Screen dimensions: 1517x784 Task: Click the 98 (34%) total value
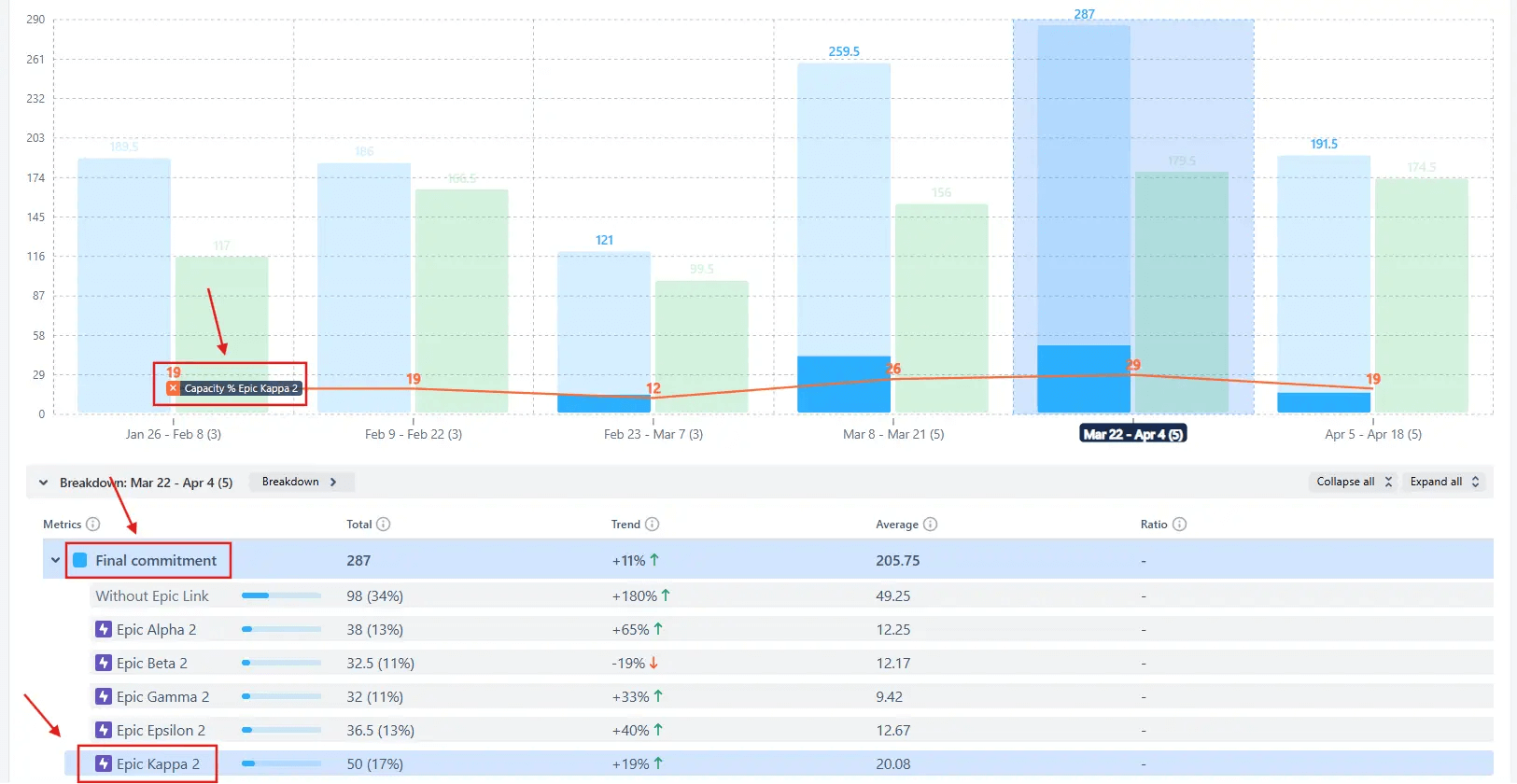pyautogui.click(x=375, y=595)
